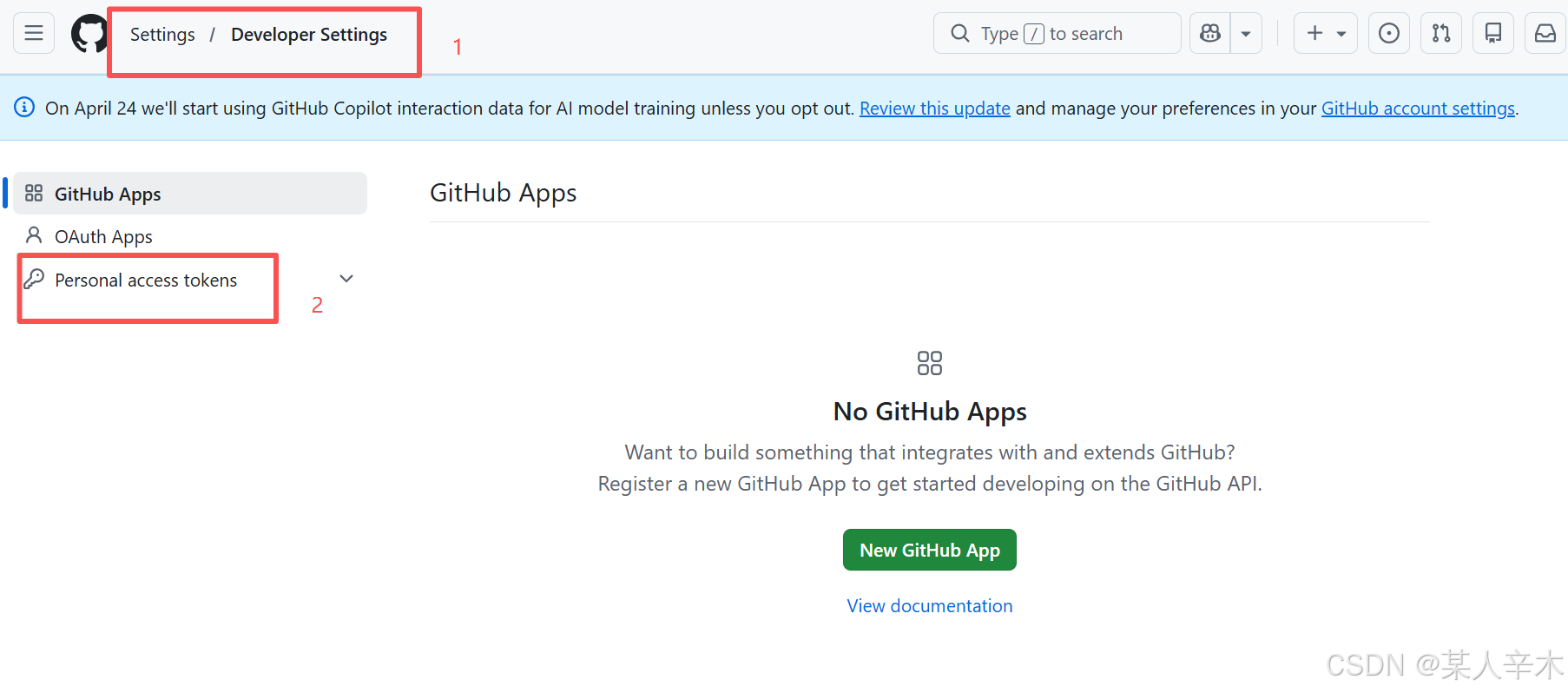The height and width of the screenshot is (693, 1568).
Task: Open the Notifications inbox icon
Action: [x=1545, y=33]
